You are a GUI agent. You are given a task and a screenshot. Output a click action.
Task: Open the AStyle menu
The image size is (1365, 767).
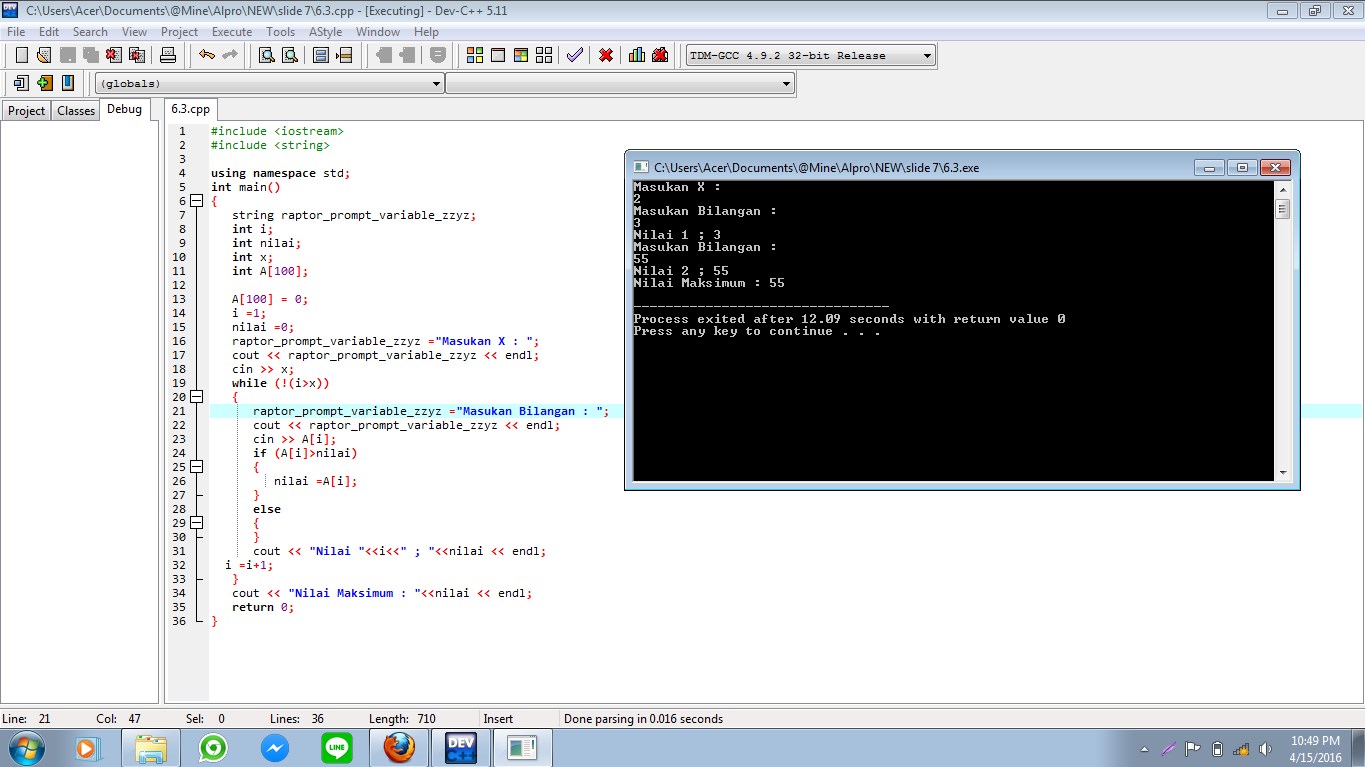(325, 32)
